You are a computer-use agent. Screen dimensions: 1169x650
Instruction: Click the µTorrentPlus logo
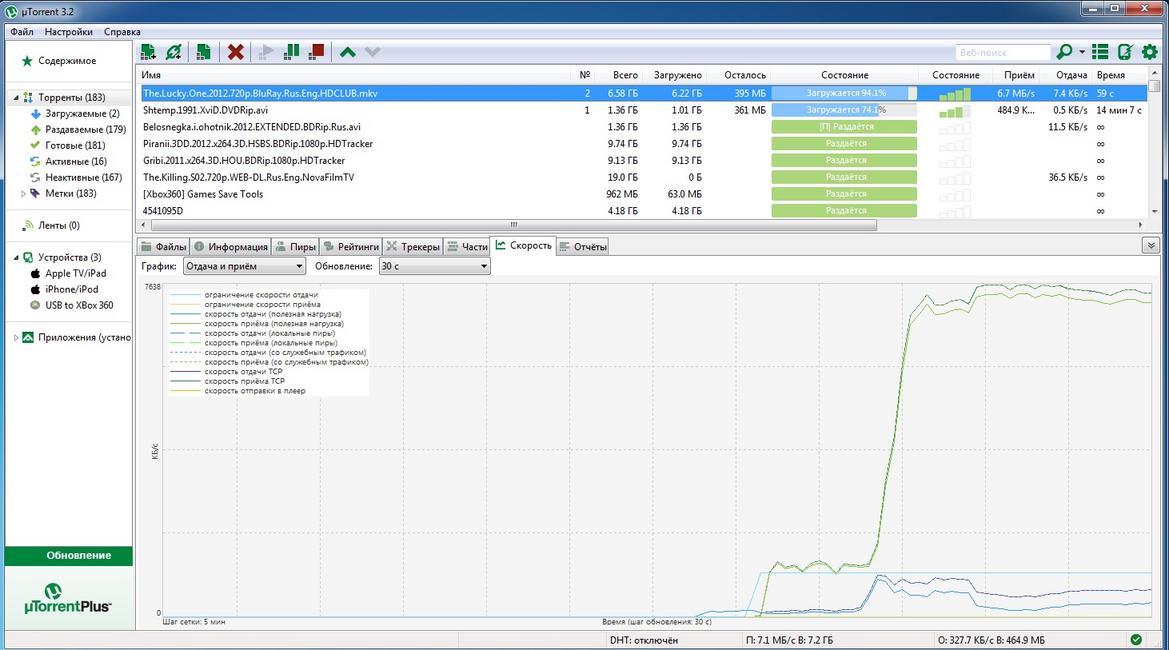coord(68,599)
